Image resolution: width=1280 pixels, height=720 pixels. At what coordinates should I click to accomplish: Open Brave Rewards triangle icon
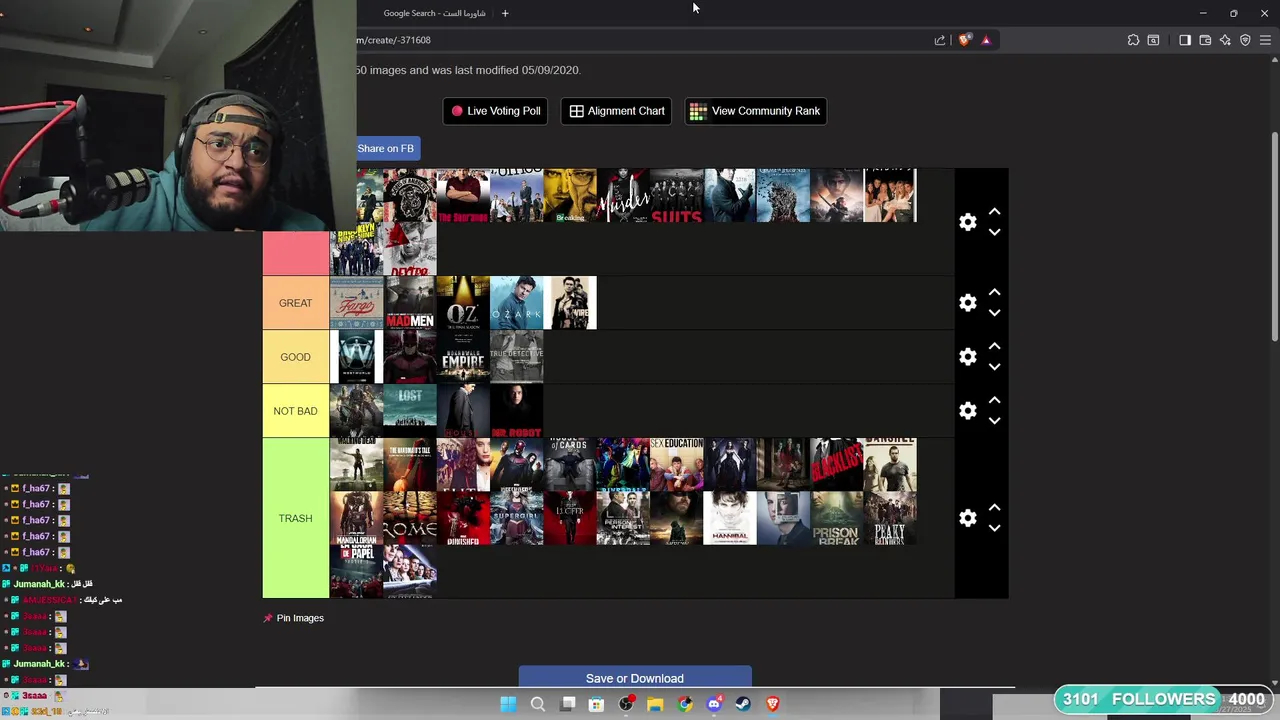tap(986, 40)
